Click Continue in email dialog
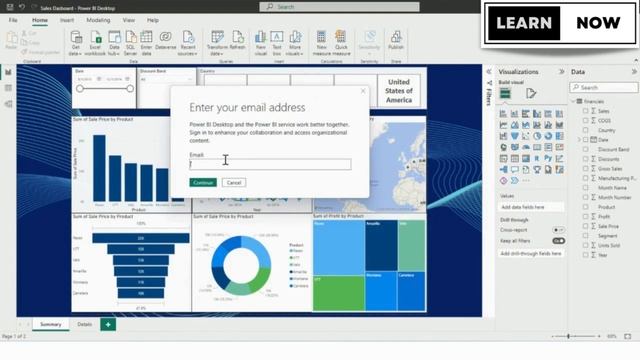This screenshot has height=360, width=640. (203, 182)
